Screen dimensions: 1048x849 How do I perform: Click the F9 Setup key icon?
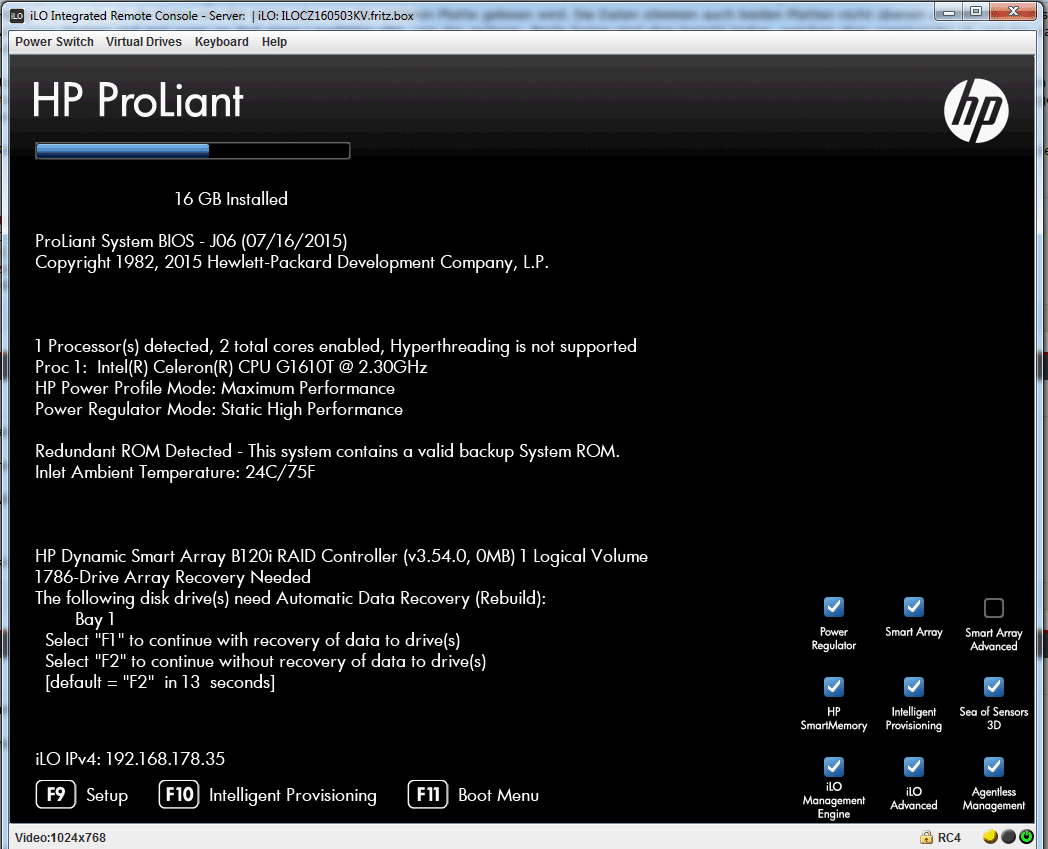coord(55,794)
